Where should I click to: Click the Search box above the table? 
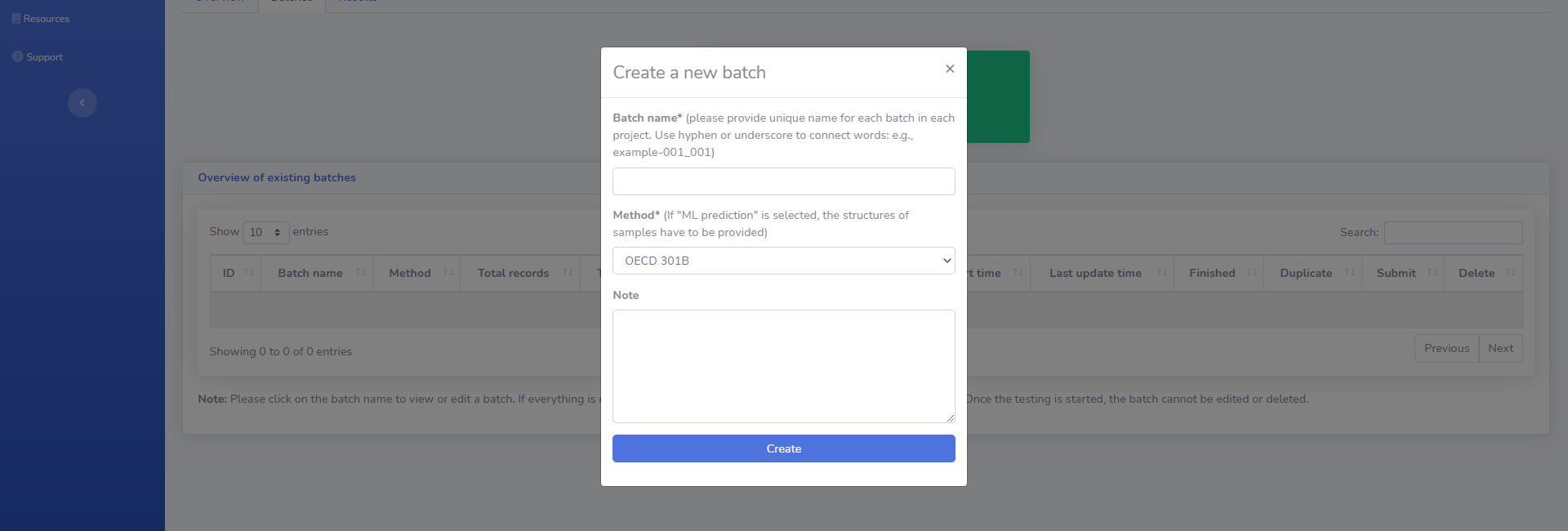[1454, 232]
